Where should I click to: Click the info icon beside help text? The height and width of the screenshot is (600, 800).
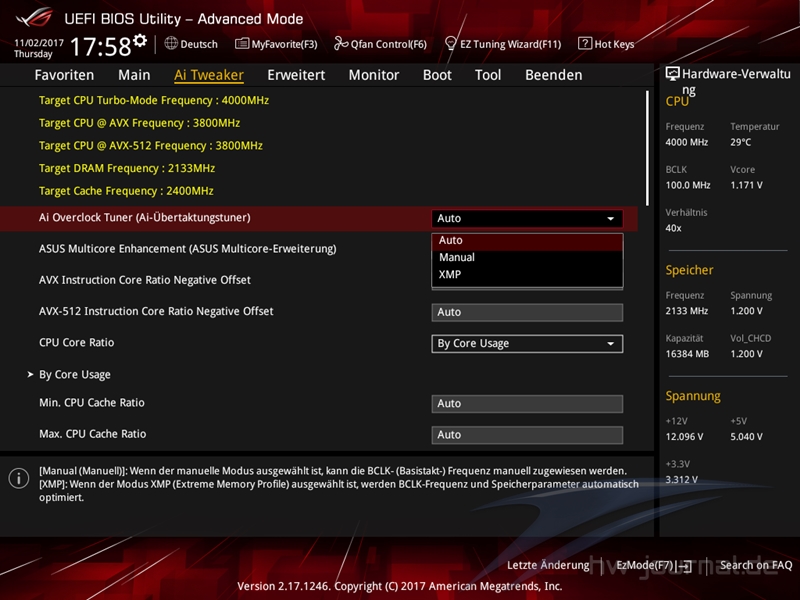pyautogui.click(x=19, y=479)
